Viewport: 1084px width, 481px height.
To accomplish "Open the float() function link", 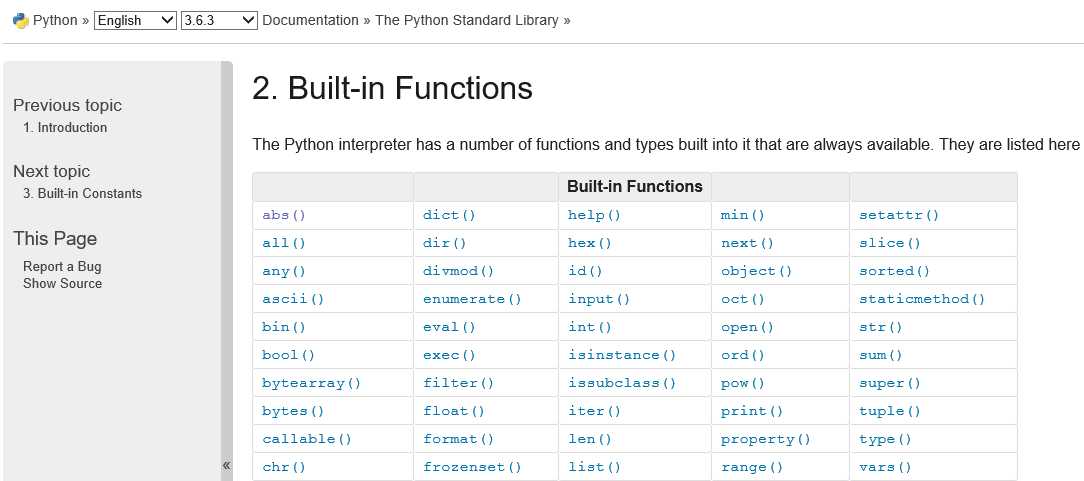I will 454,411.
